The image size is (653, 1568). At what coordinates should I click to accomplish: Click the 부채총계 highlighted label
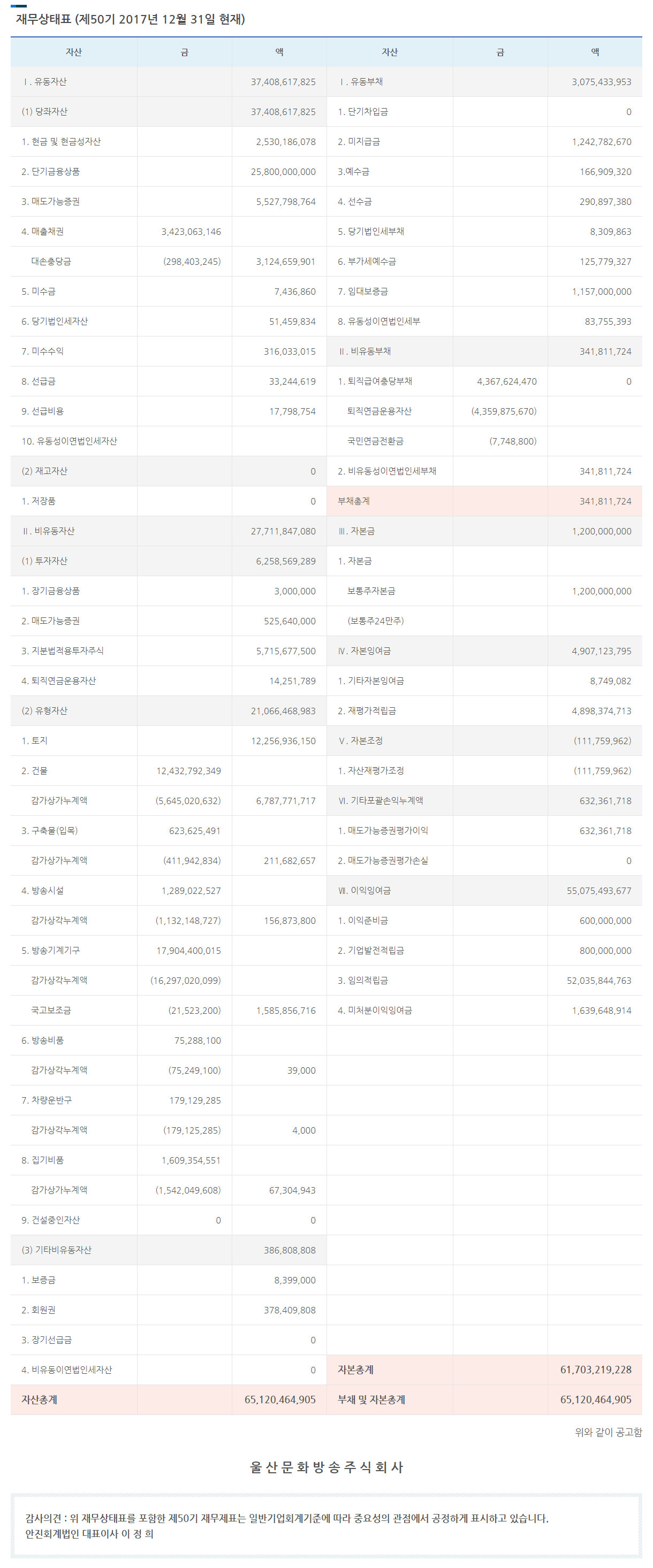click(x=354, y=501)
